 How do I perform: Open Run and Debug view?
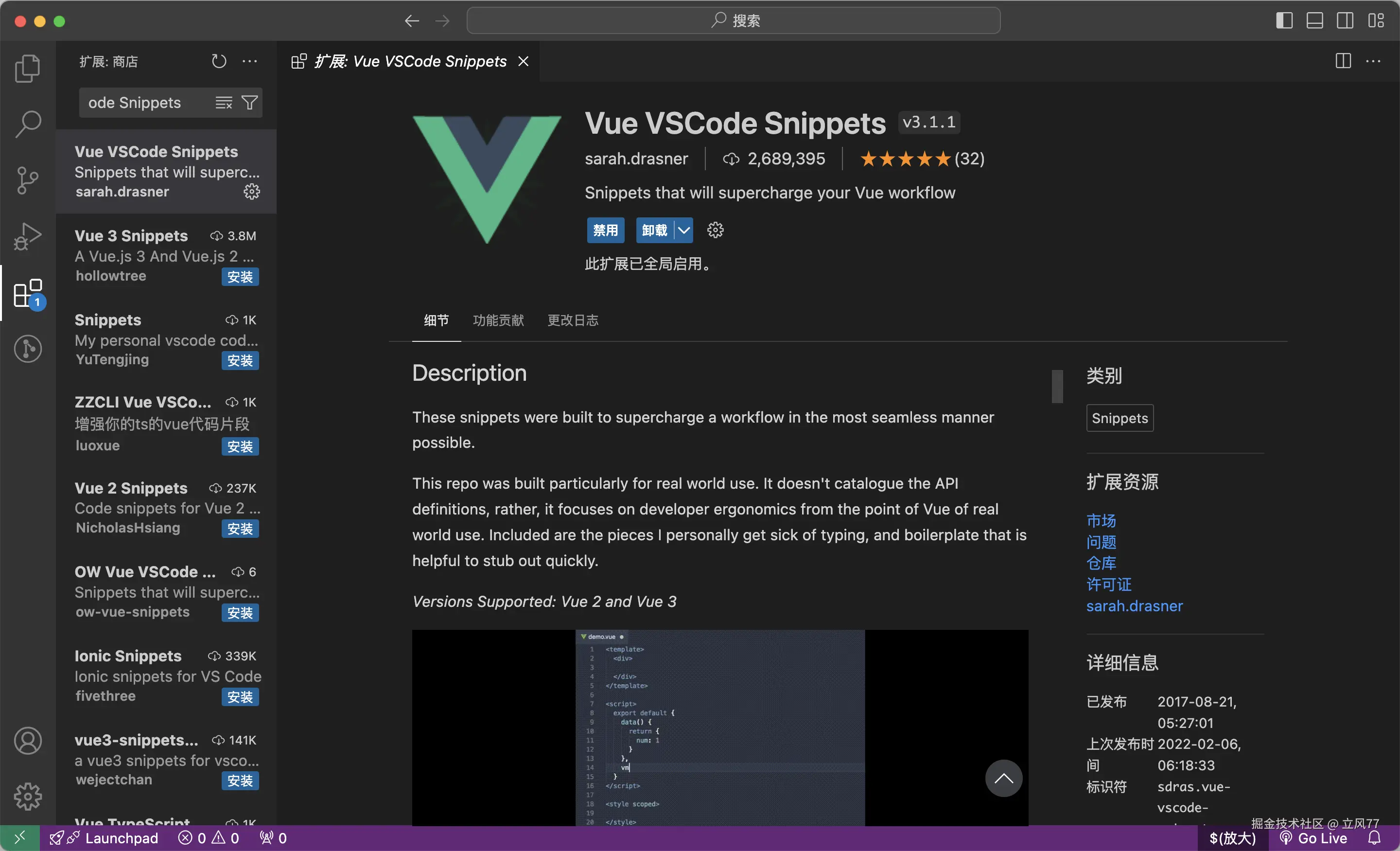27,236
